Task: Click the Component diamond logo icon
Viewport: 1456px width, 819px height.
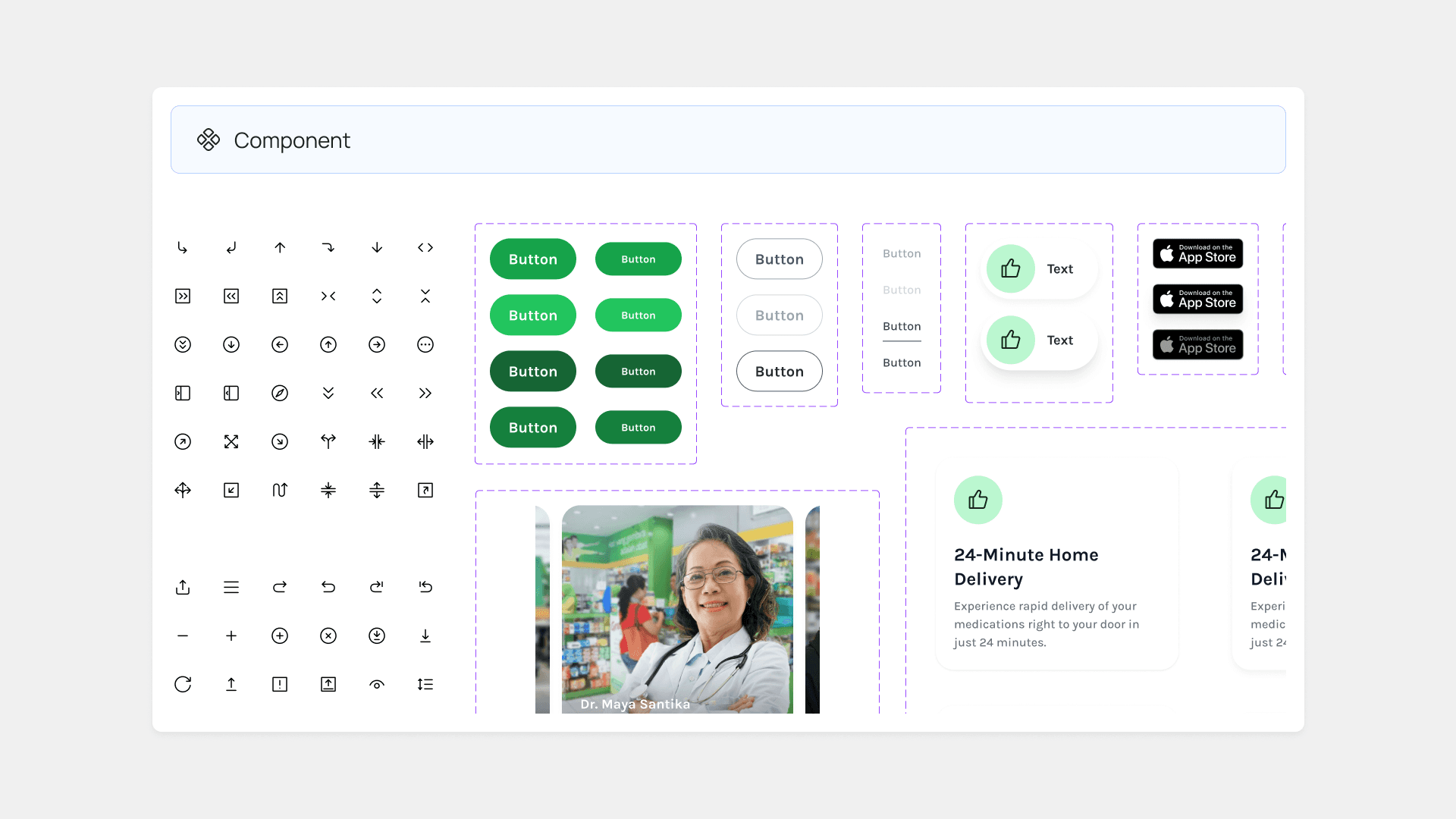Action: 209,140
